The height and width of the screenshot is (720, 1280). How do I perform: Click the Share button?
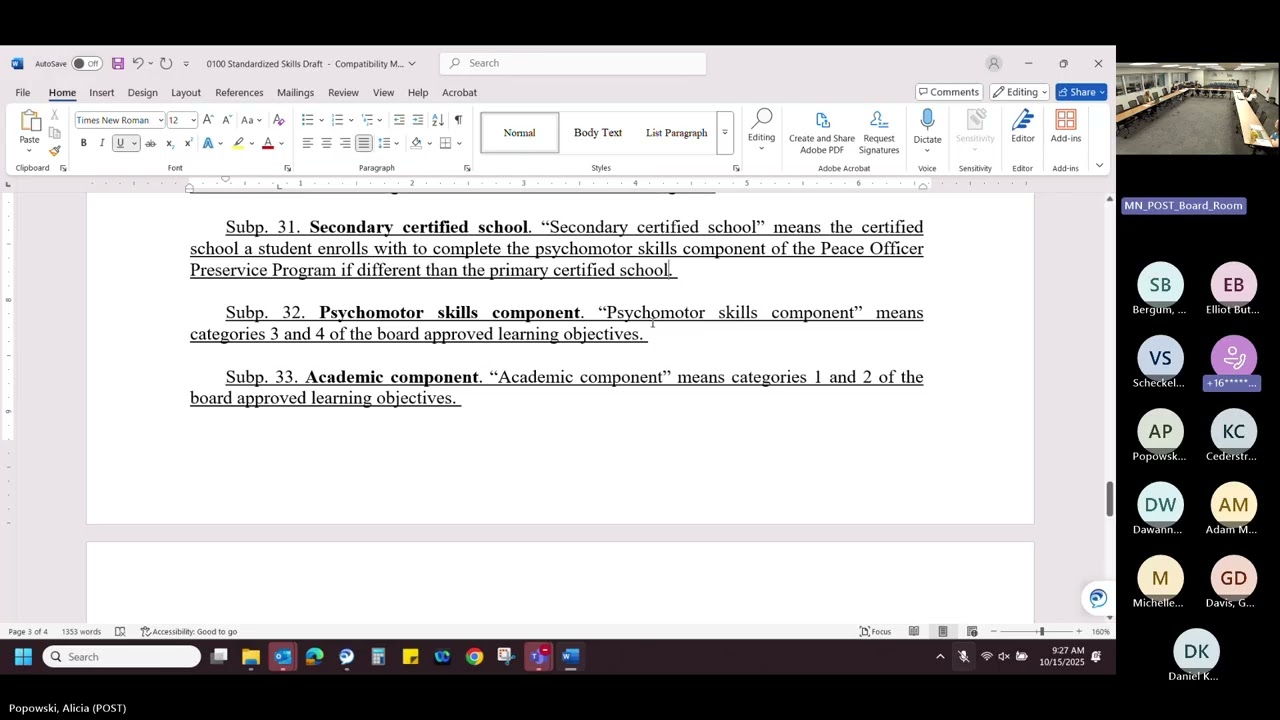tap(1081, 92)
